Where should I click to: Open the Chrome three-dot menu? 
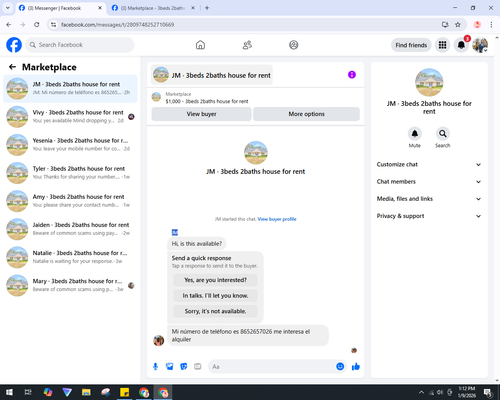[491, 25]
